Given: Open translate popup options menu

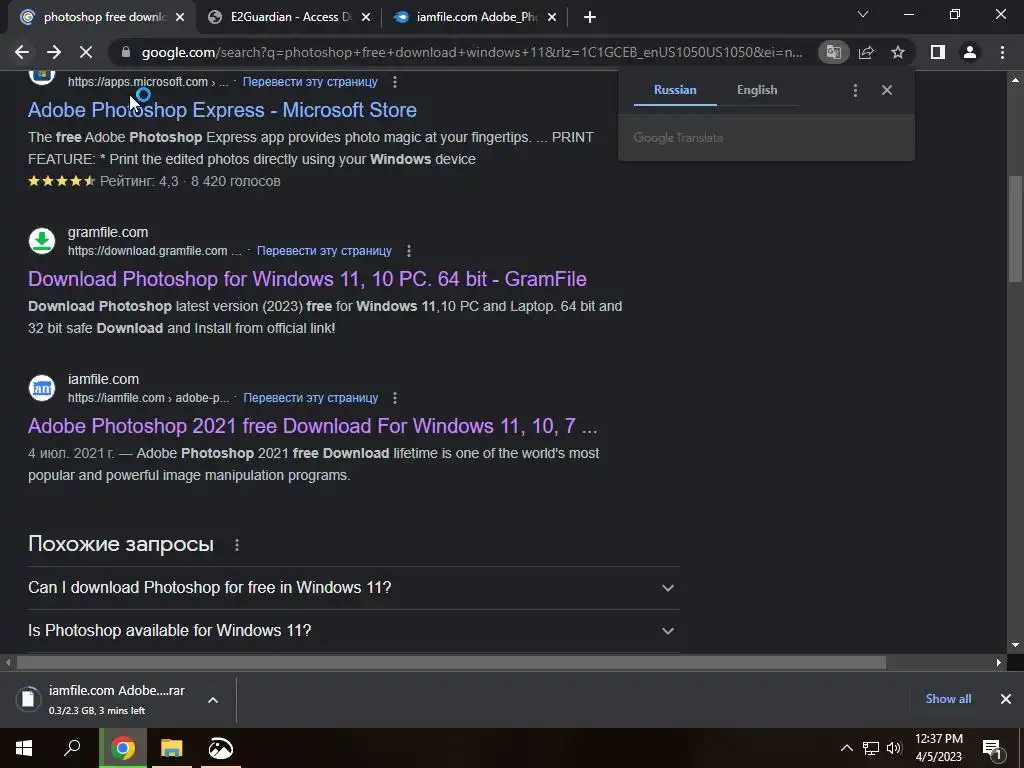Looking at the screenshot, I should click(856, 90).
